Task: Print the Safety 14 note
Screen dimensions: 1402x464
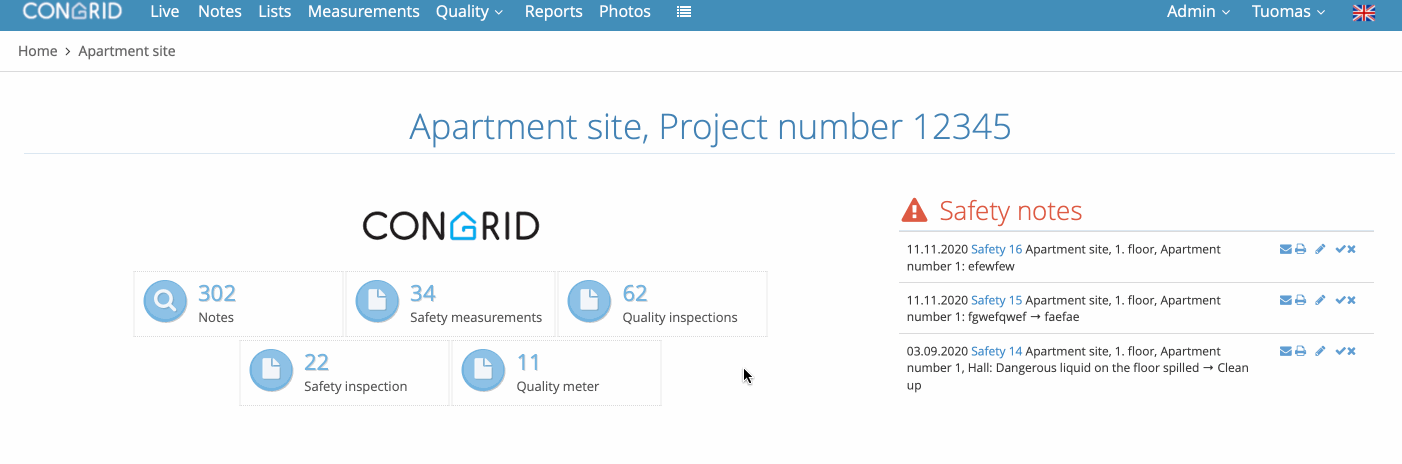Action: point(1300,351)
